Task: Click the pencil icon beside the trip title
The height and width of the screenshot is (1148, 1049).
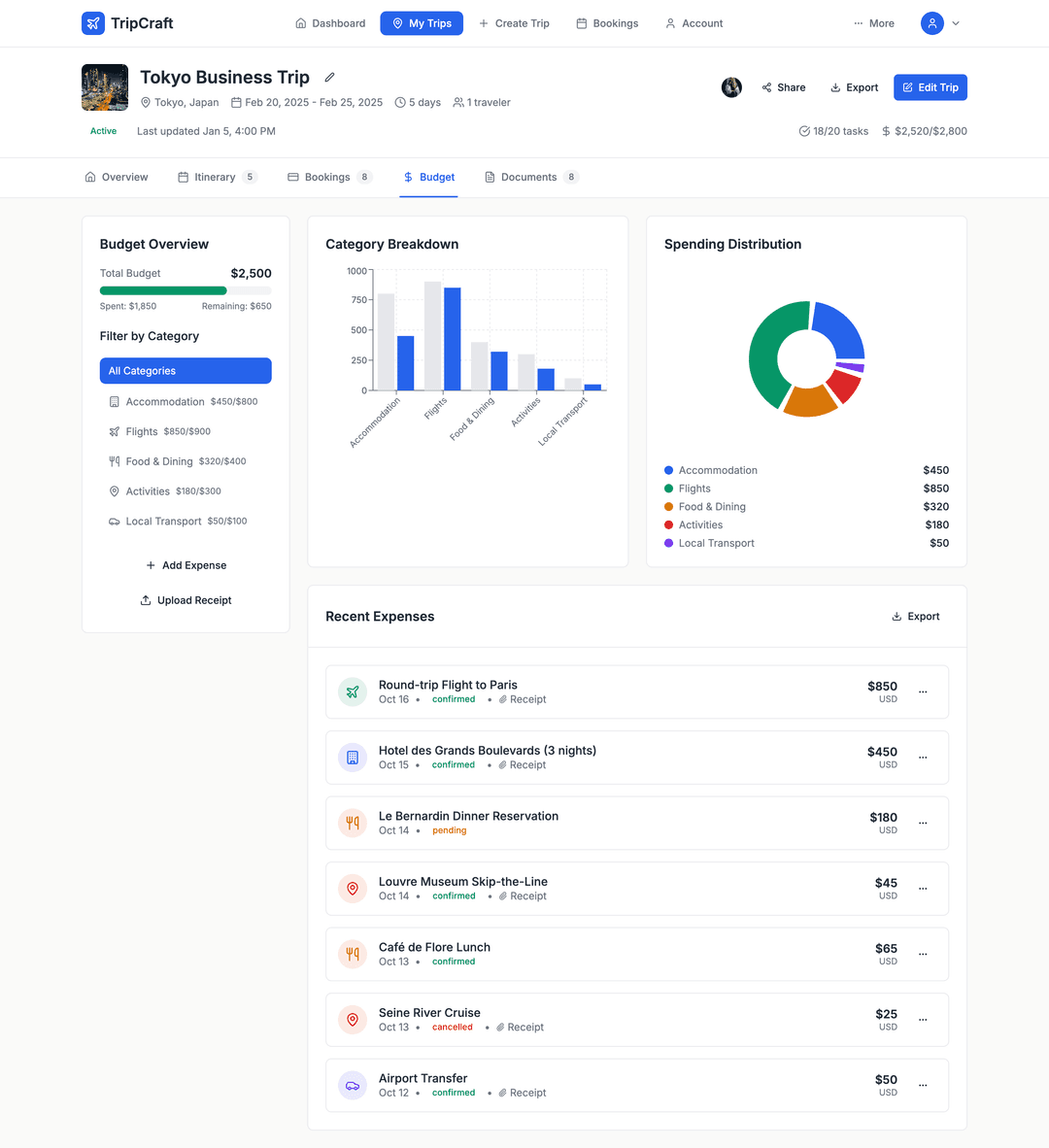Action: [329, 78]
